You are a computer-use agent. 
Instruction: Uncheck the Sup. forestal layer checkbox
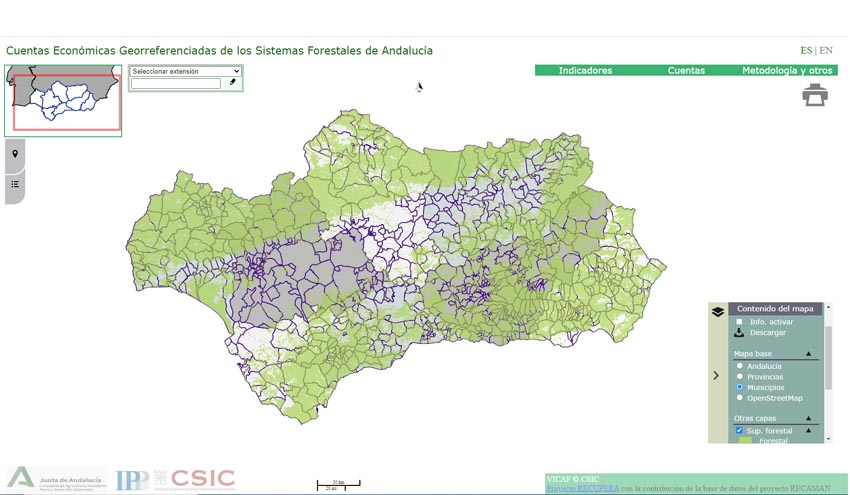pyautogui.click(x=738, y=430)
